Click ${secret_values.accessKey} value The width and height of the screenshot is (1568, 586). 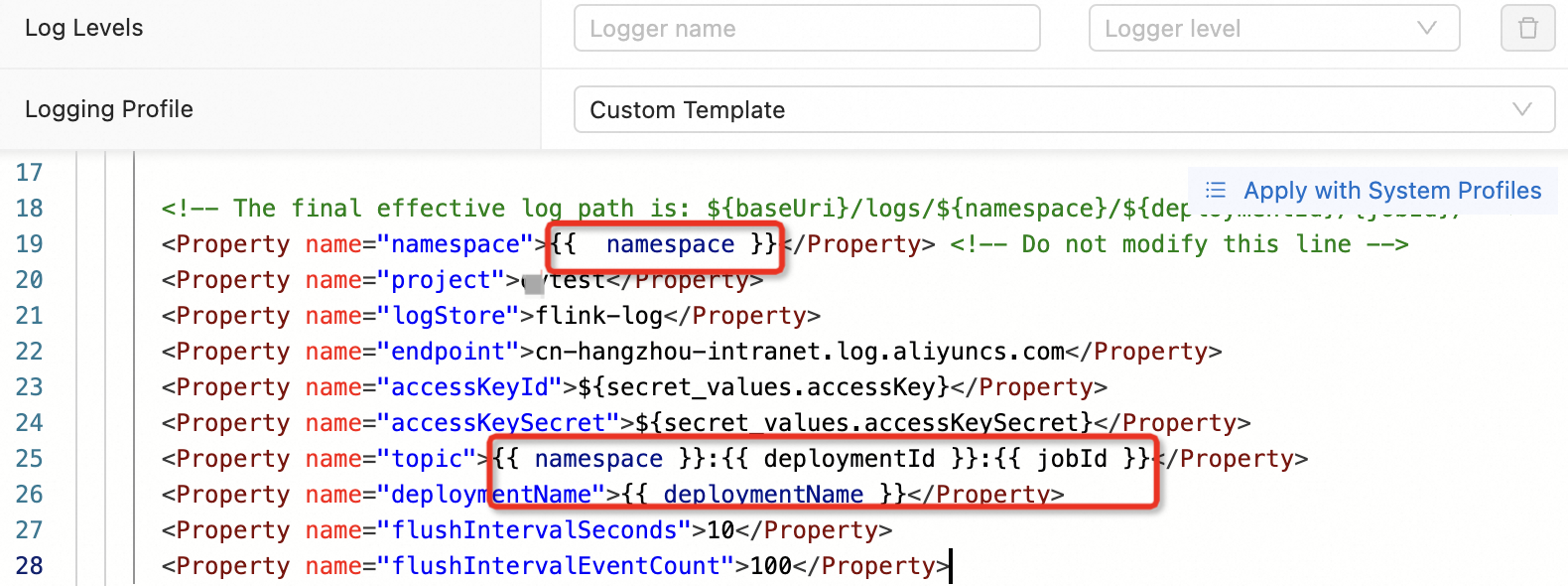click(764, 387)
